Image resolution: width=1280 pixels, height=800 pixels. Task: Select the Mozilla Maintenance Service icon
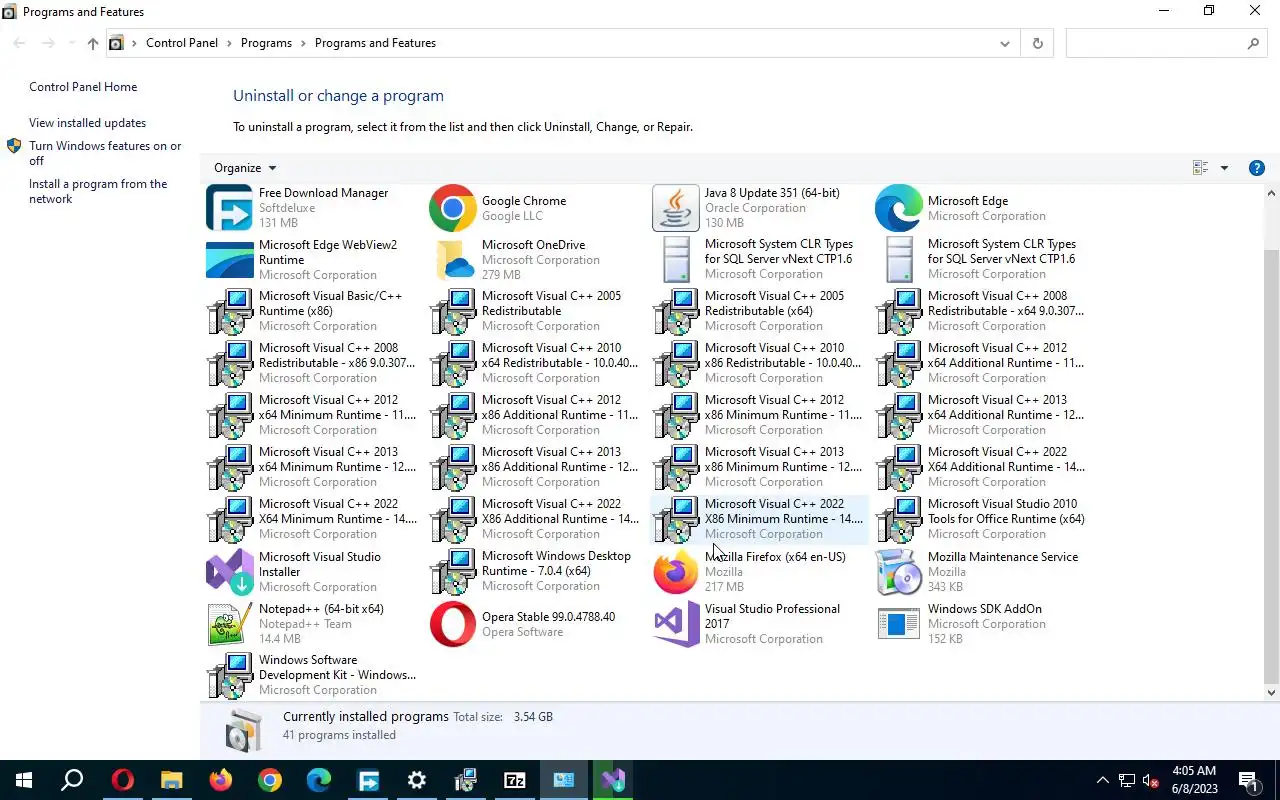point(898,572)
